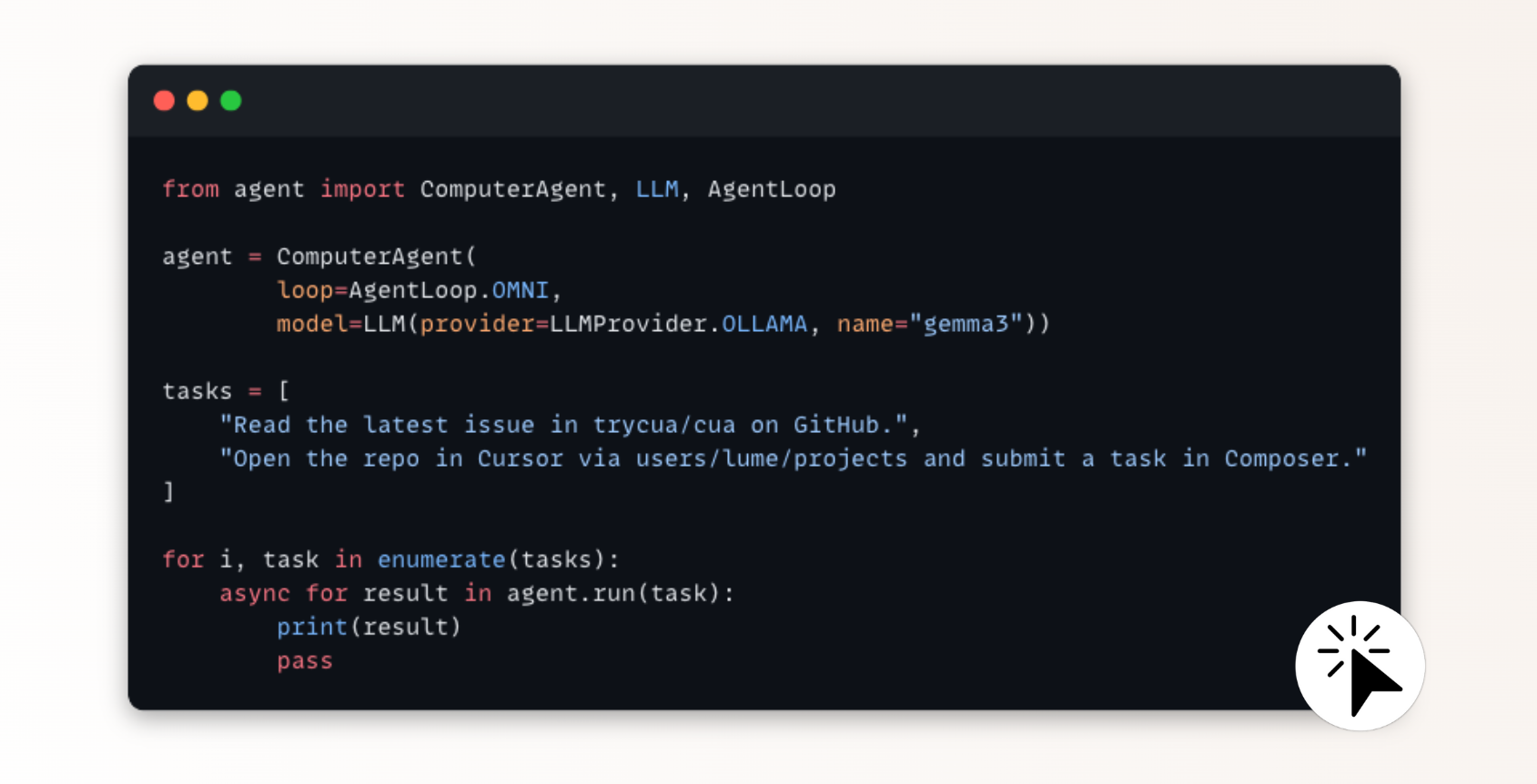Click the "loop" parameter name
The height and width of the screenshot is (784, 1537).
305,290
